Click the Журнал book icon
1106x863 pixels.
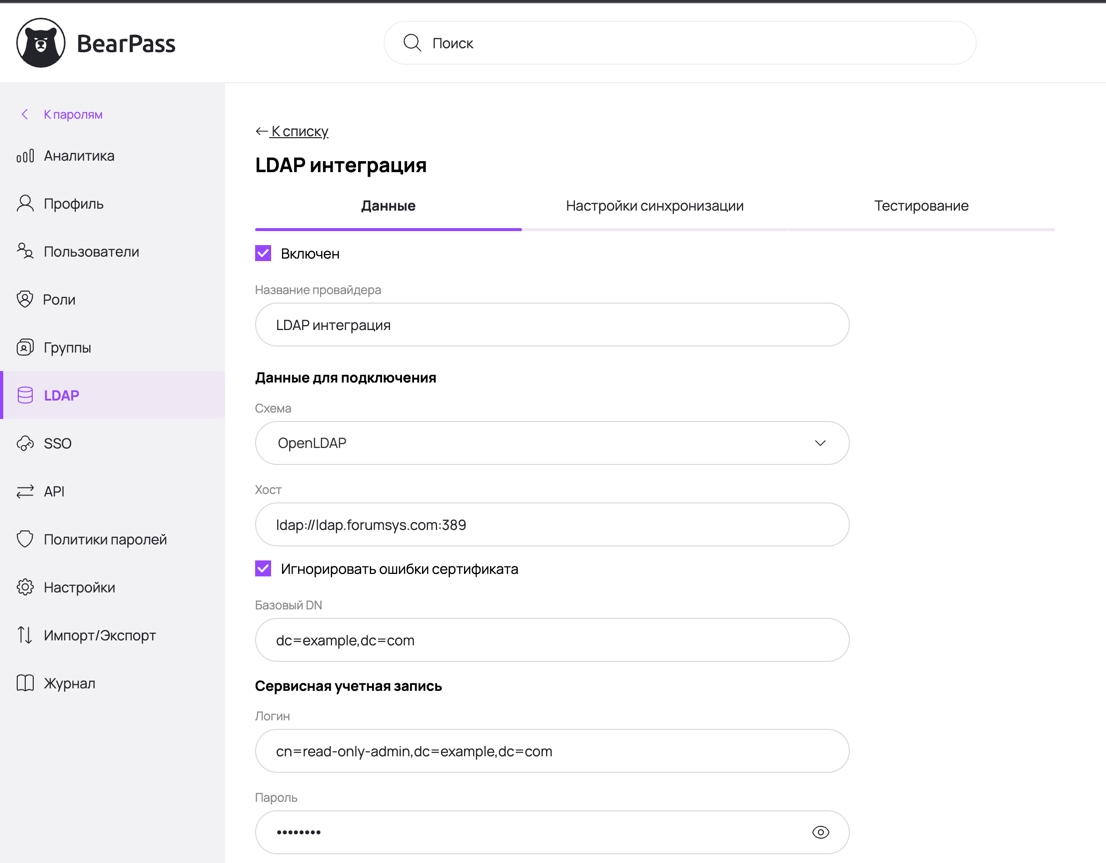(x=25, y=683)
